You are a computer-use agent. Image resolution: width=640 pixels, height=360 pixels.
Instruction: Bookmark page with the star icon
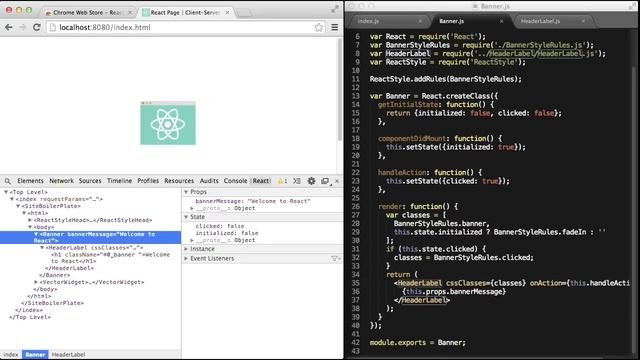319,27
